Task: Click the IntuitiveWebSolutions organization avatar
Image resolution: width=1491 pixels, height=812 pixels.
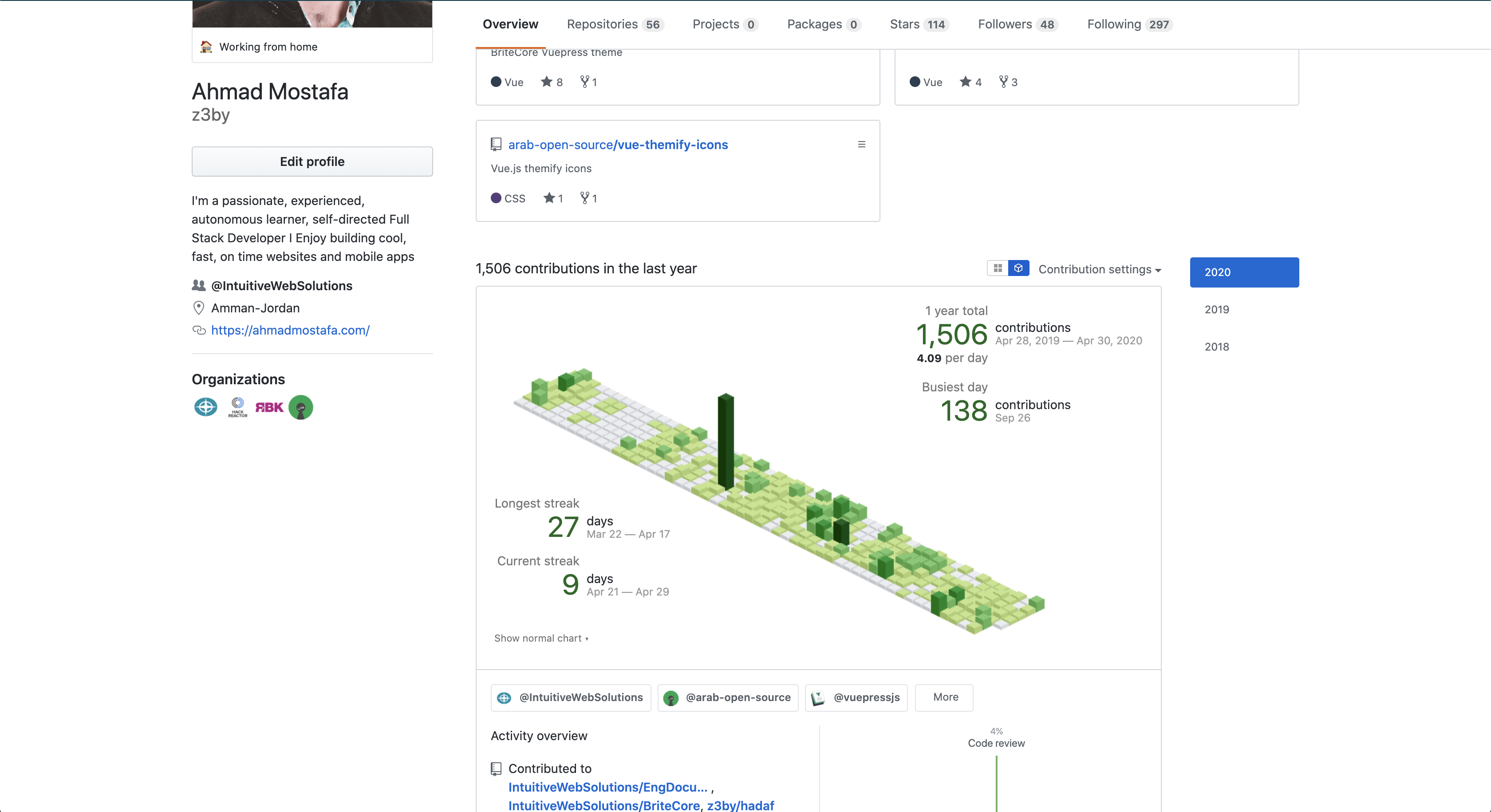Action: tap(205, 407)
